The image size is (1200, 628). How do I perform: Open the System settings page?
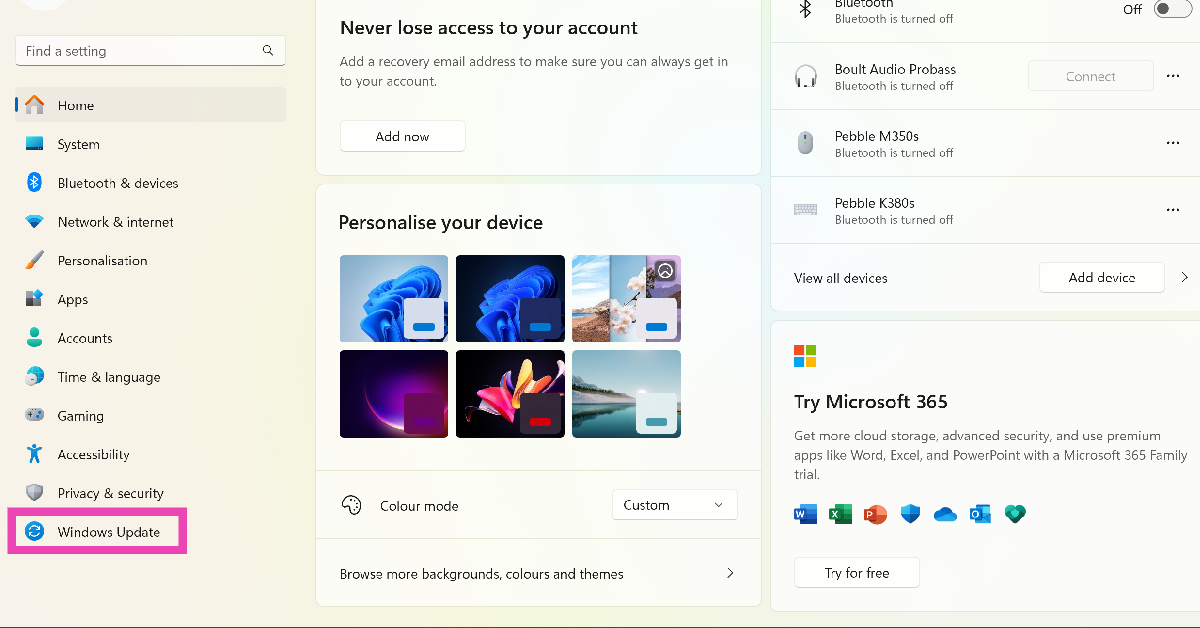coord(151,144)
